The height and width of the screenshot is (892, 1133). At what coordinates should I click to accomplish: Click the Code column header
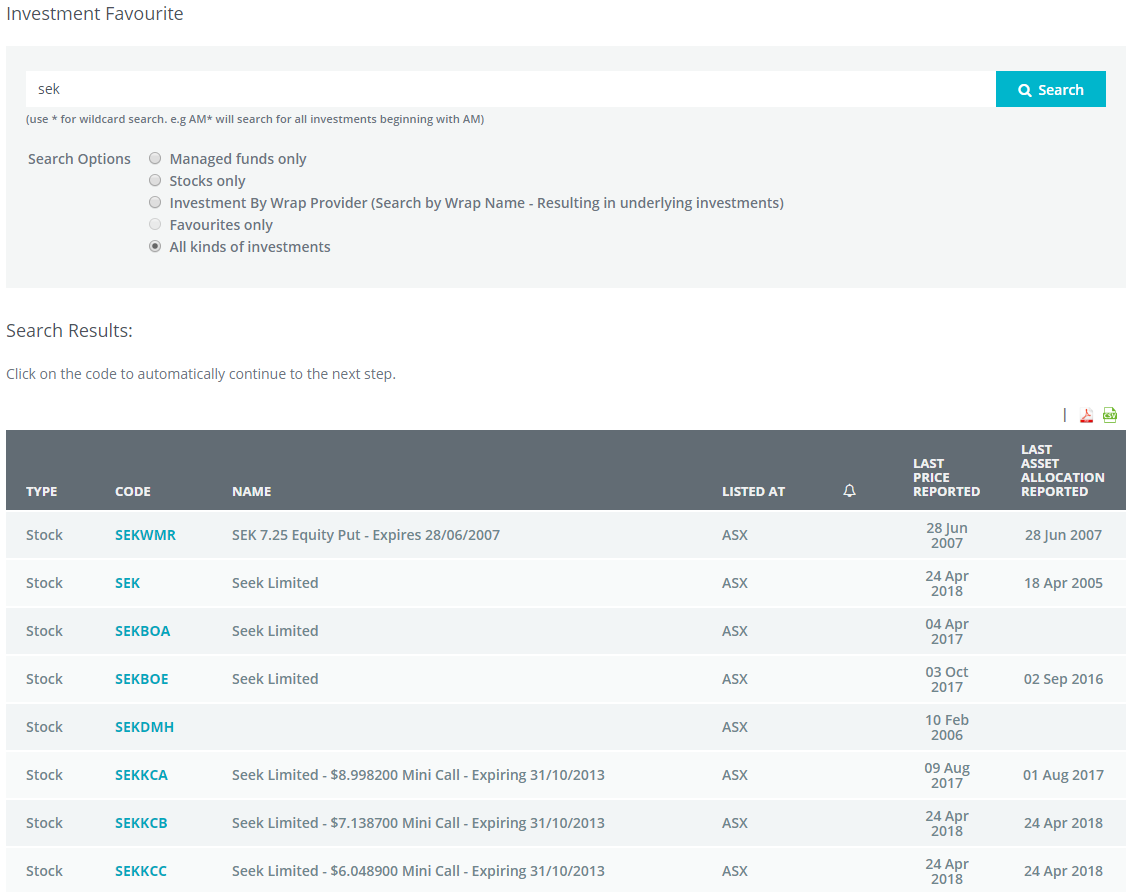133,491
